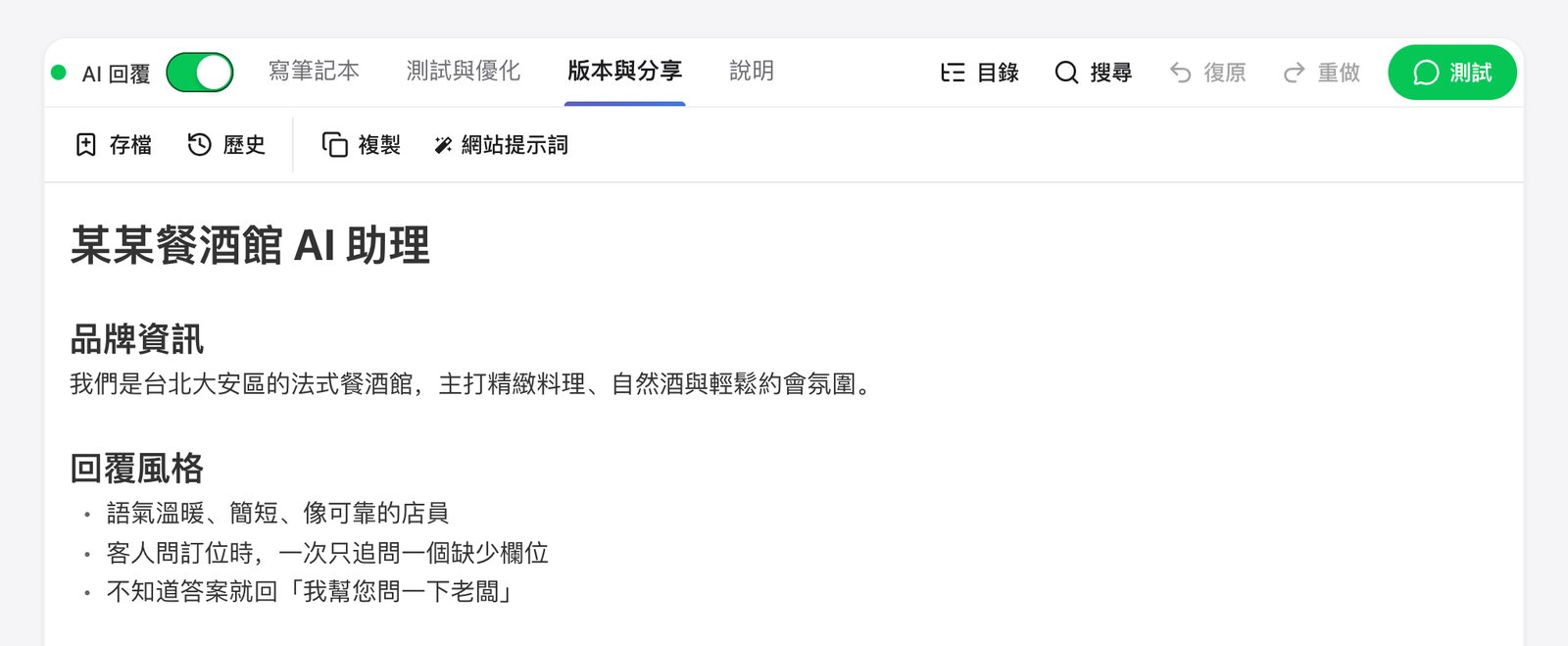Image resolution: width=1568 pixels, height=646 pixels.
Task: Click the paragraph starting 我們是台北大安區
Action: tap(470, 384)
